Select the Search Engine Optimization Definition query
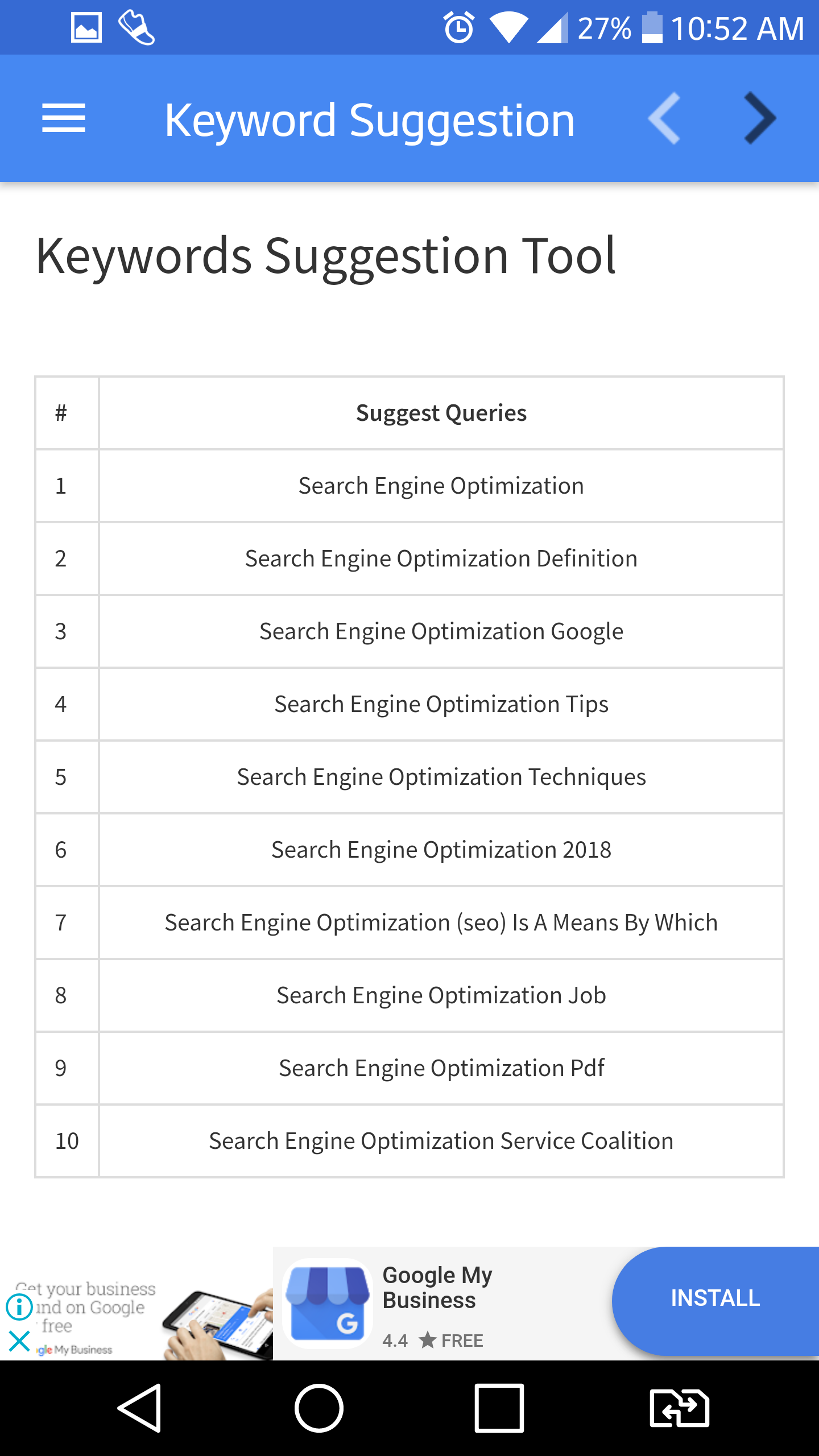819x1456 pixels. 441,559
